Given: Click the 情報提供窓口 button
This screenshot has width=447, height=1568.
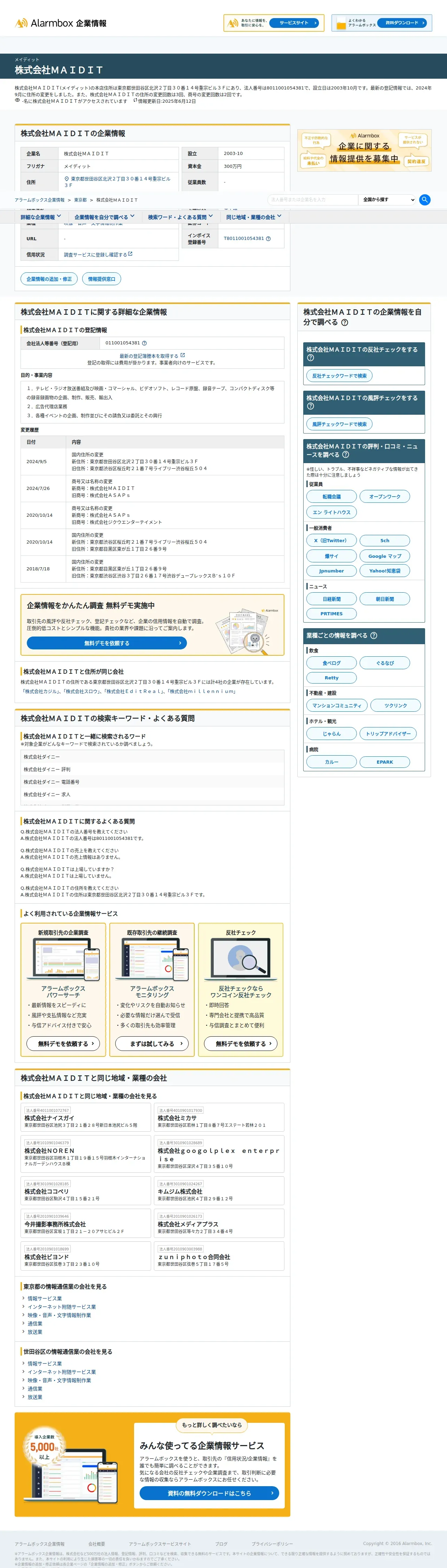Looking at the screenshot, I should (x=102, y=279).
